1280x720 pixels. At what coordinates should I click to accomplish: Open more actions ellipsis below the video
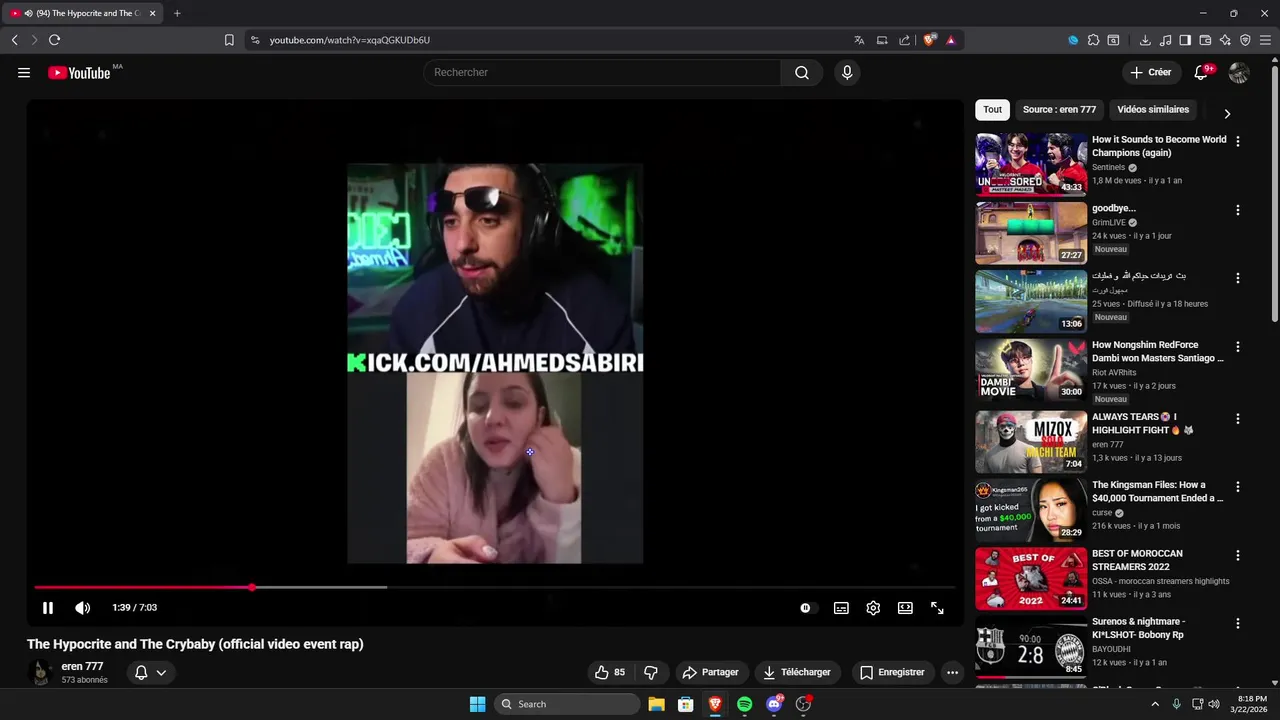[x=952, y=672]
